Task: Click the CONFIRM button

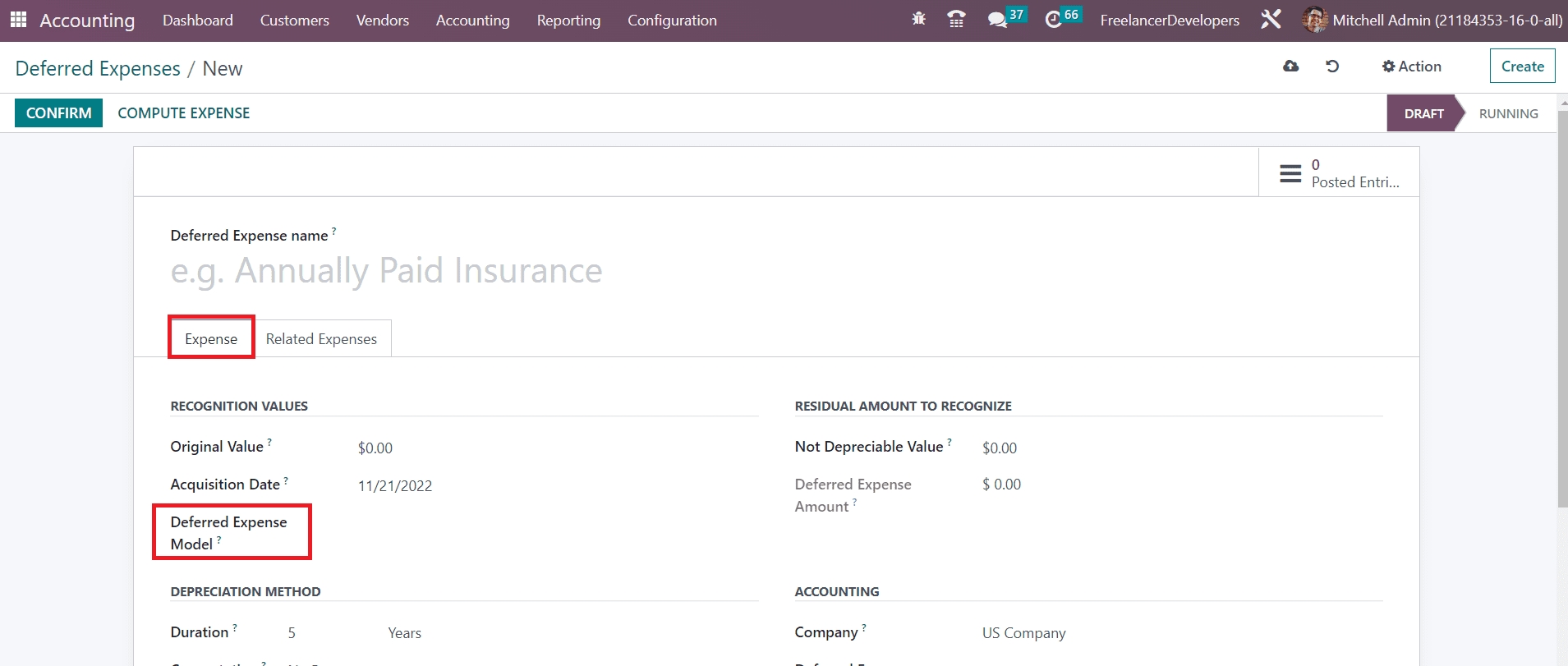Action: [x=58, y=113]
